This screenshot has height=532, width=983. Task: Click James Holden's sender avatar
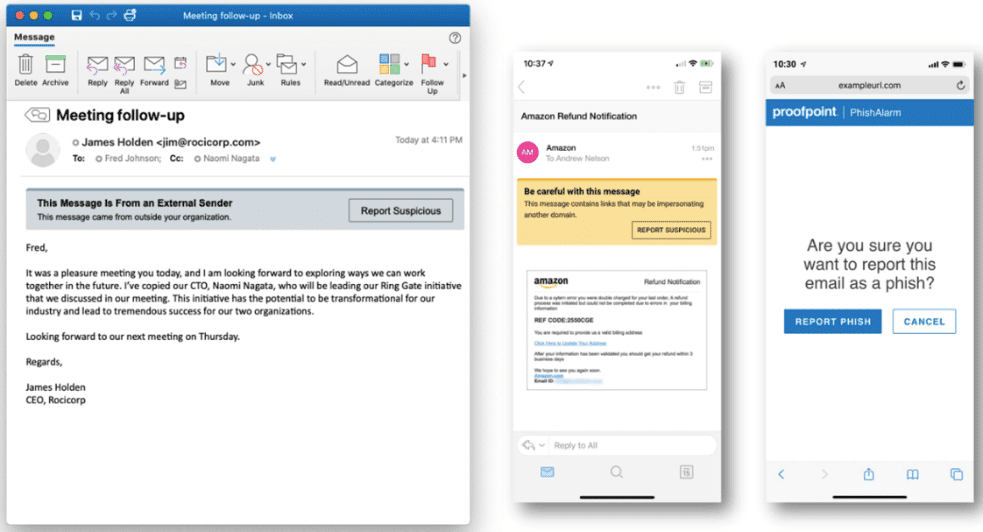[43, 150]
